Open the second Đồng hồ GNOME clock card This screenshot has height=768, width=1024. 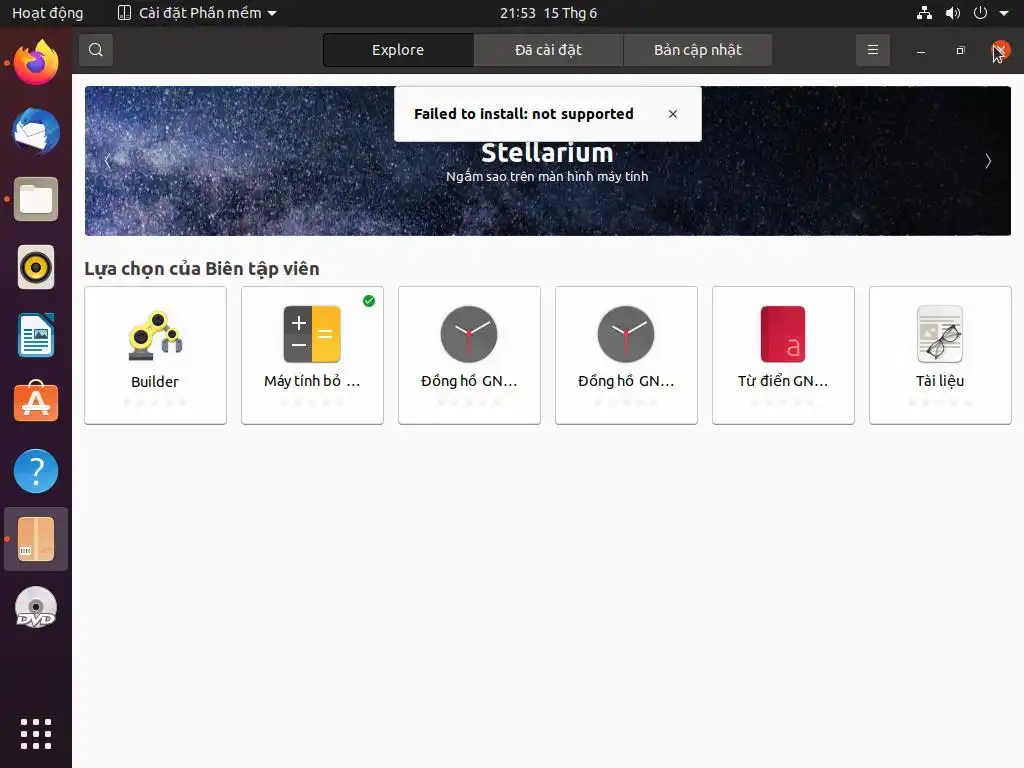[626, 355]
